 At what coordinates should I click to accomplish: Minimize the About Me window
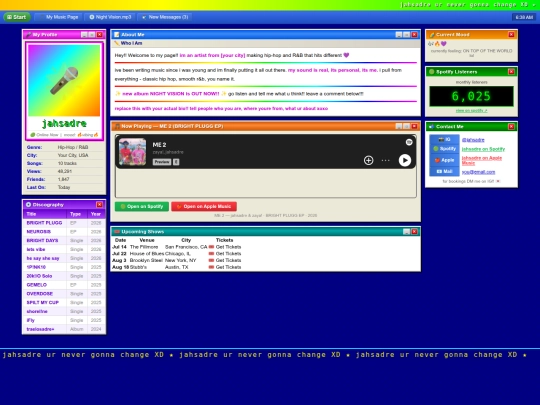(x=399, y=34)
